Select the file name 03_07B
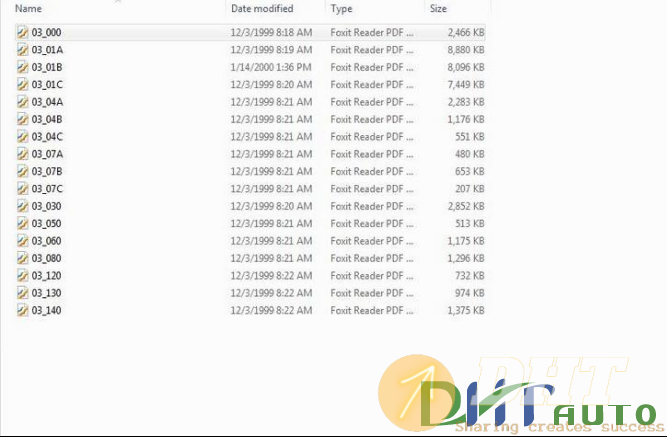The height and width of the screenshot is (437, 667). coord(47,171)
